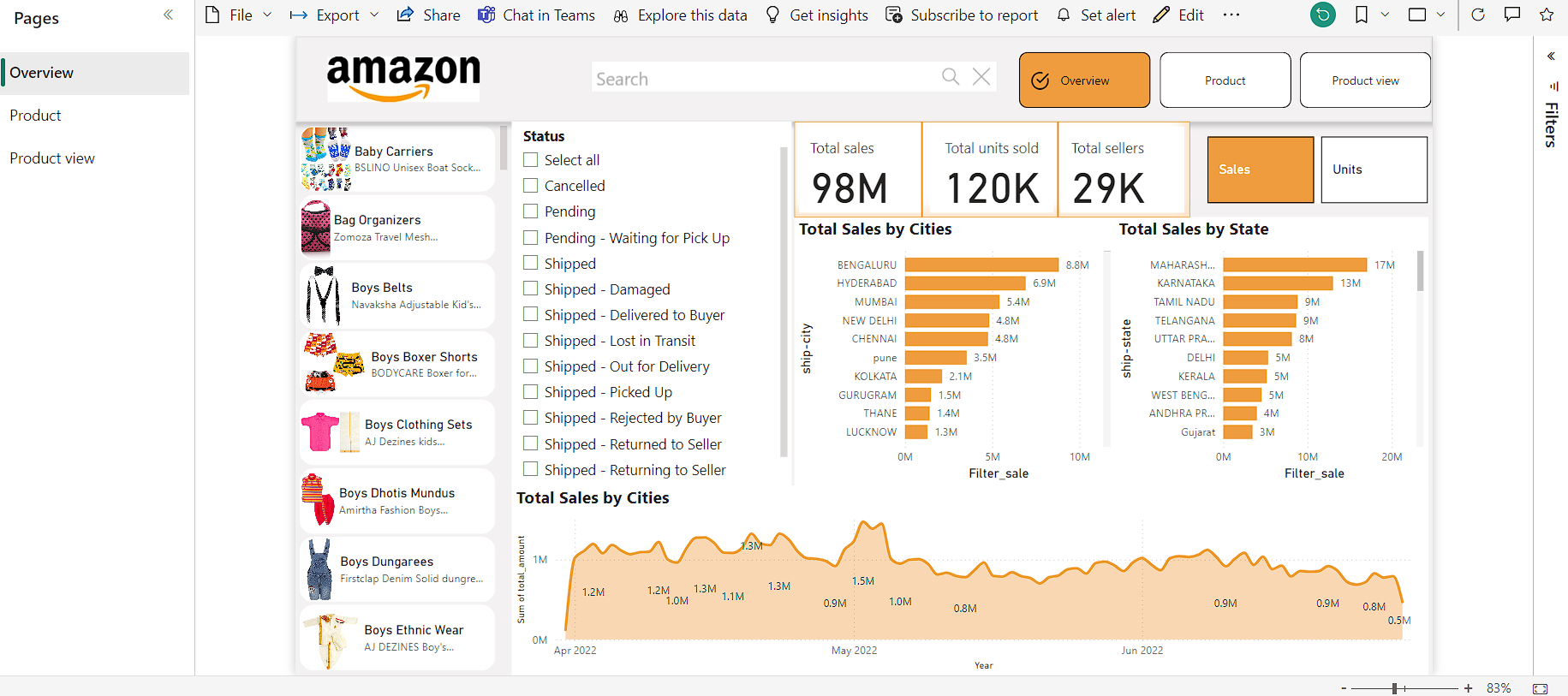Check Shipped - Picked Up checkbox

pos(531,391)
